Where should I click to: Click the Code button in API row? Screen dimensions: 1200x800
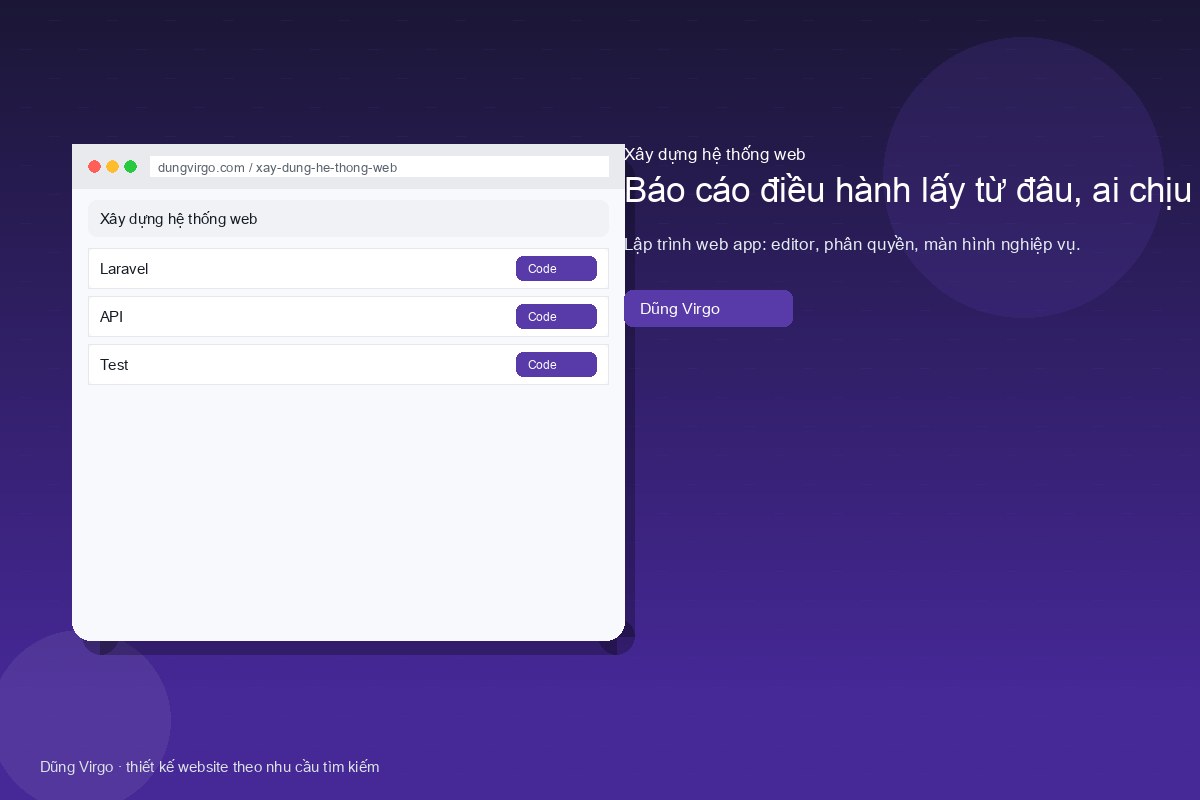[x=556, y=317]
